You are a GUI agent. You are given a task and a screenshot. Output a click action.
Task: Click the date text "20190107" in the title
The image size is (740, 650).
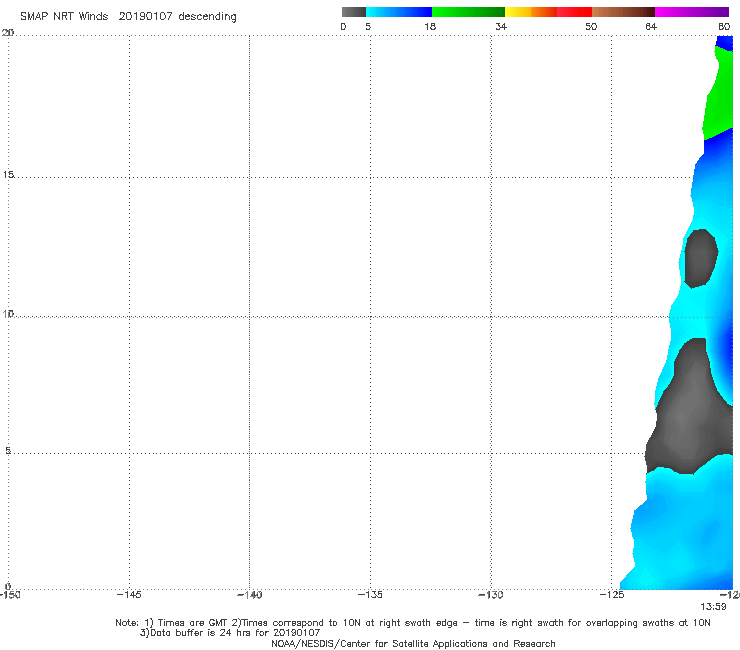click(145, 17)
